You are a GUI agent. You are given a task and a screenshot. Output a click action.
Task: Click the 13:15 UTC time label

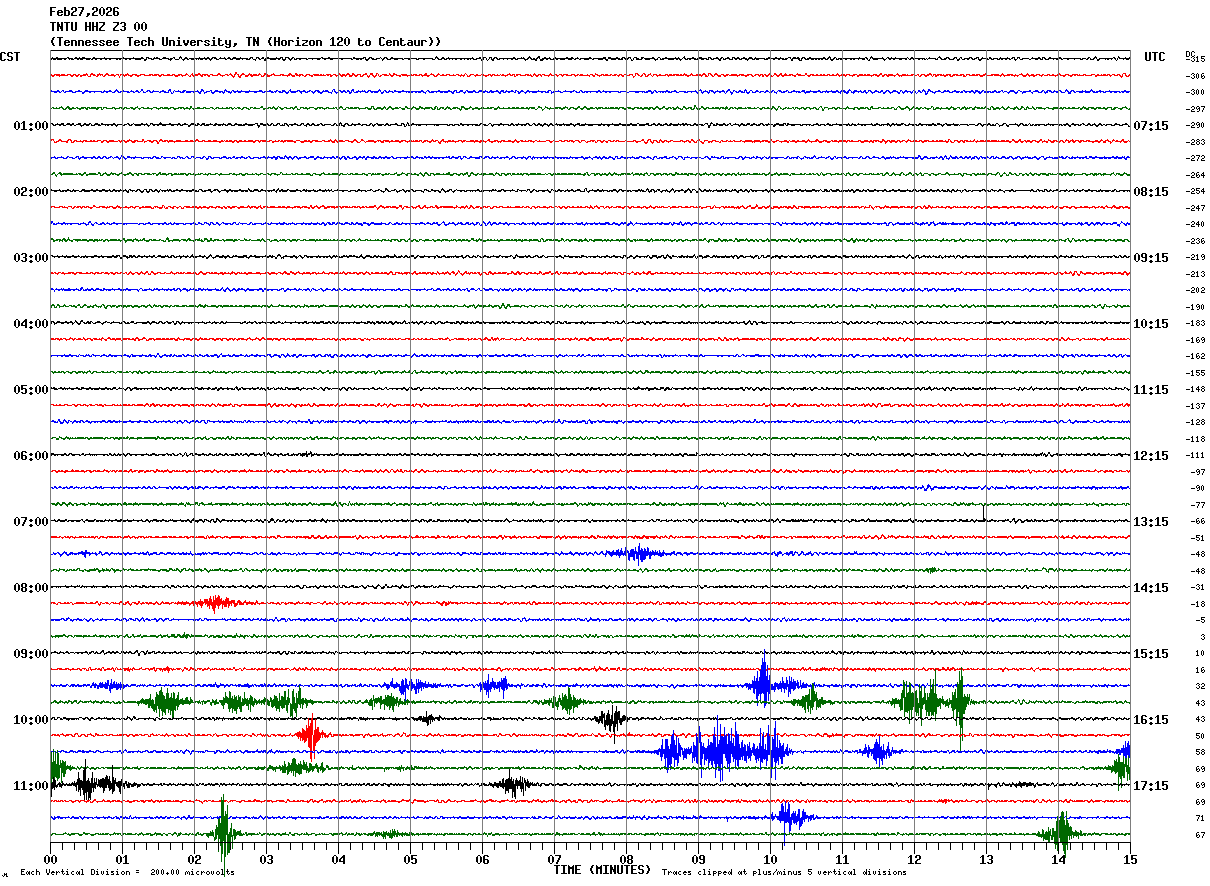click(1151, 522)
